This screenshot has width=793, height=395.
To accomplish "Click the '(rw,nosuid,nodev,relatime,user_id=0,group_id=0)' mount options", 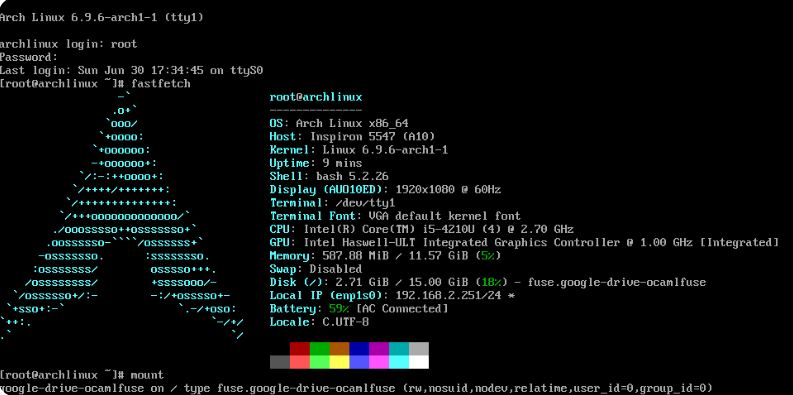I will click(x=557, y=388).
